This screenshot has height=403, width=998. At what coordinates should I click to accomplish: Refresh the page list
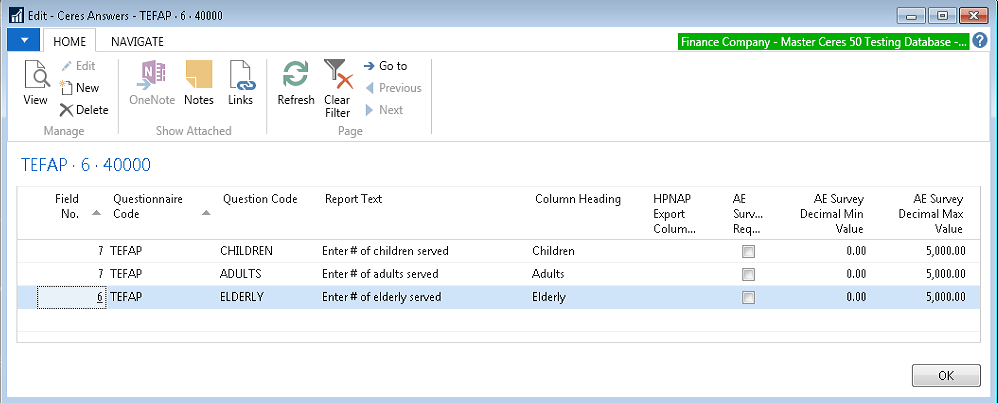(x=295, y=82)
